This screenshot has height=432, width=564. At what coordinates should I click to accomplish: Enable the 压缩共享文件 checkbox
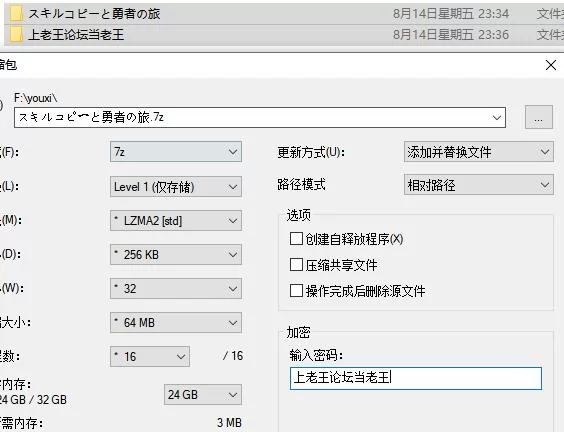[x=296, y=264]
